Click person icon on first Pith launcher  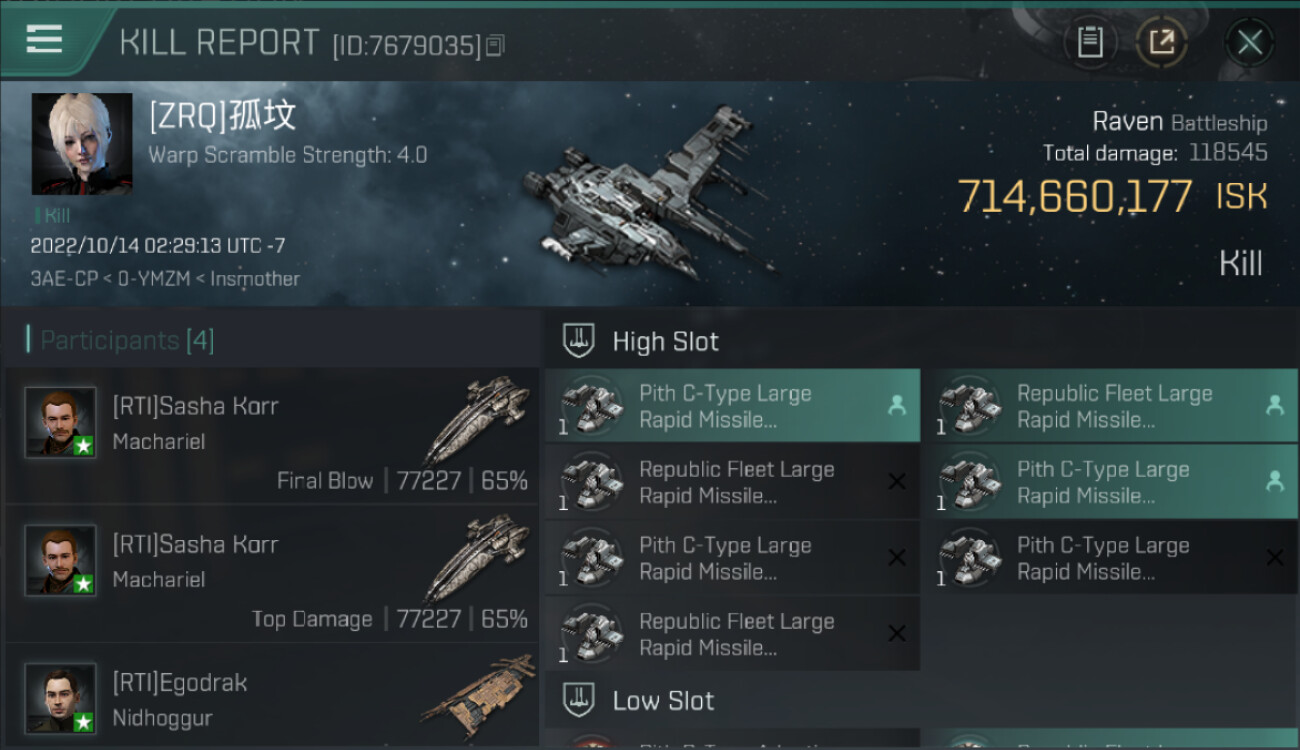tap(897, 405)
